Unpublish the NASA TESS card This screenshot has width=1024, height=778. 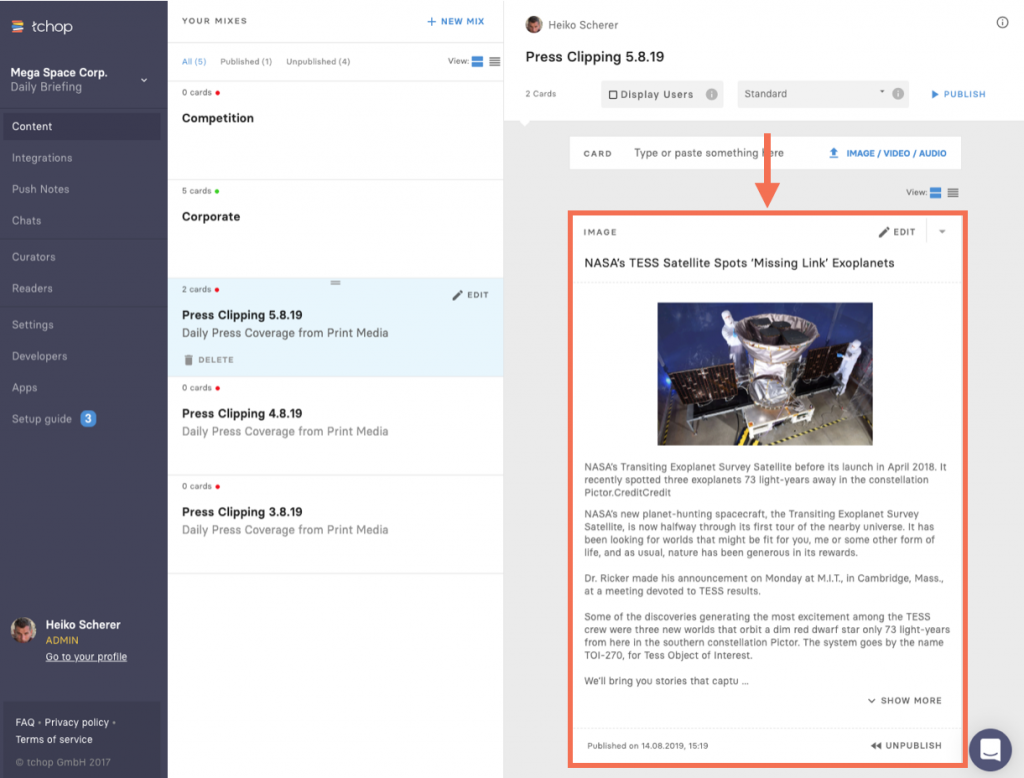(x=906, y=746)
